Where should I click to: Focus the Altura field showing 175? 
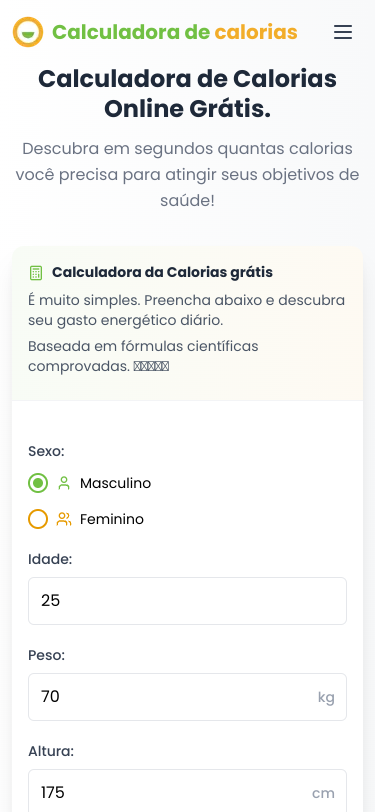188,791
